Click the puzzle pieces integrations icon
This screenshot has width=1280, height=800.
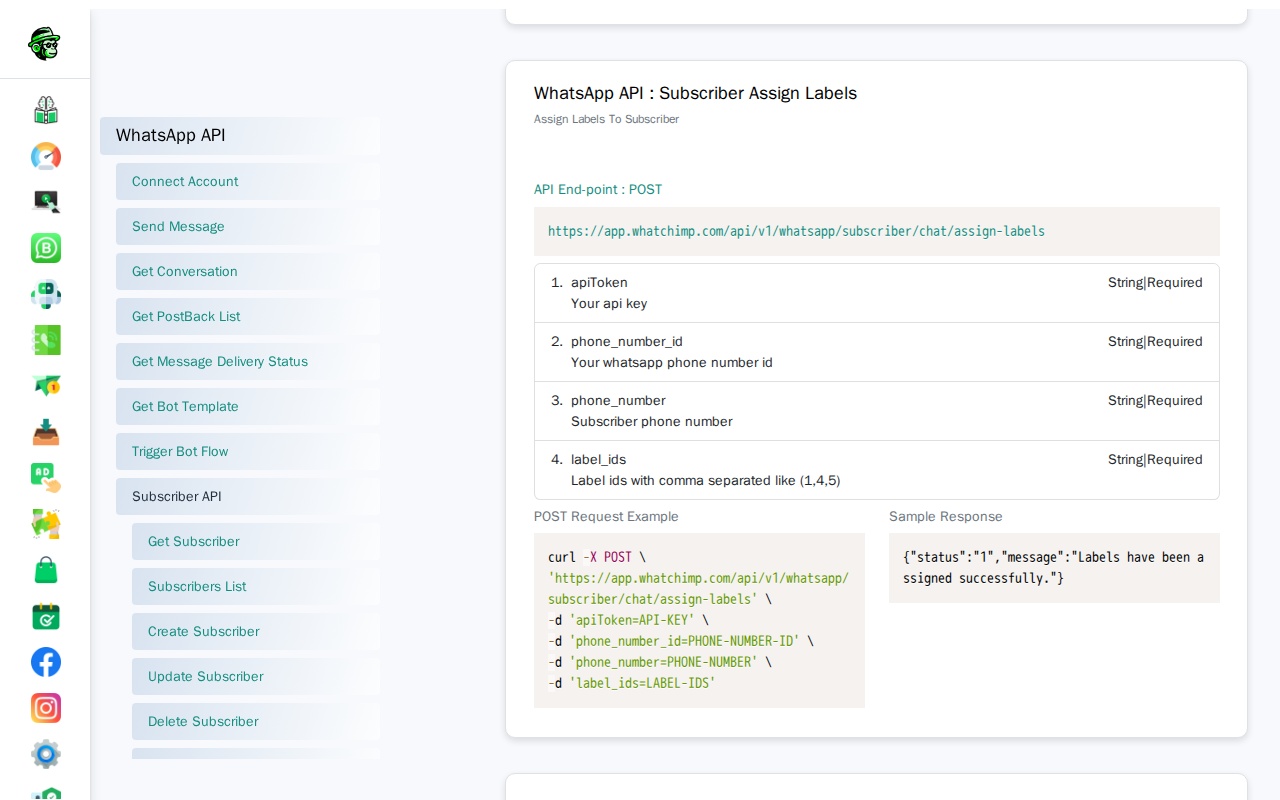point(46,524)
